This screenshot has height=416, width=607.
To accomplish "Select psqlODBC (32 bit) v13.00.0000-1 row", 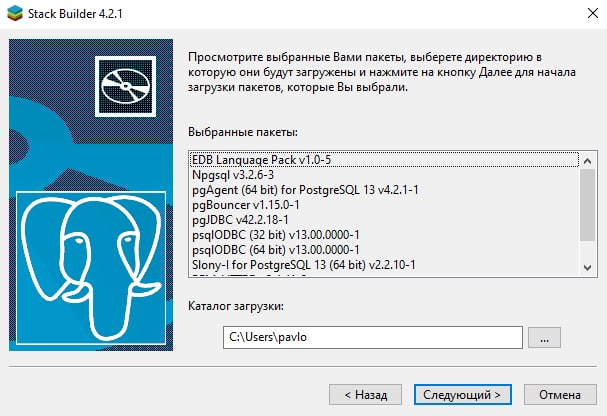I will (384, 235).
